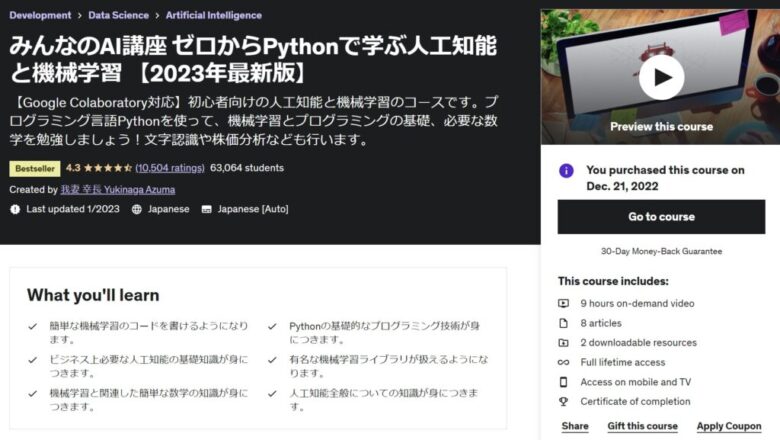
Task: Share this course
Action: (575, 426)
